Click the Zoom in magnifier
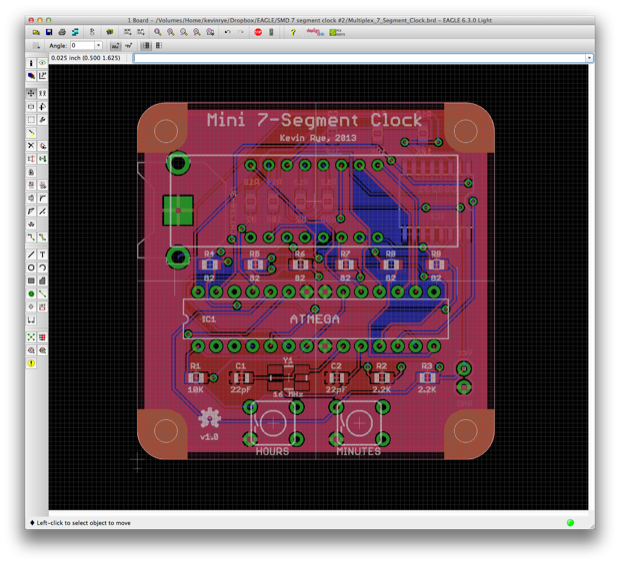 (x=171, y=32)
